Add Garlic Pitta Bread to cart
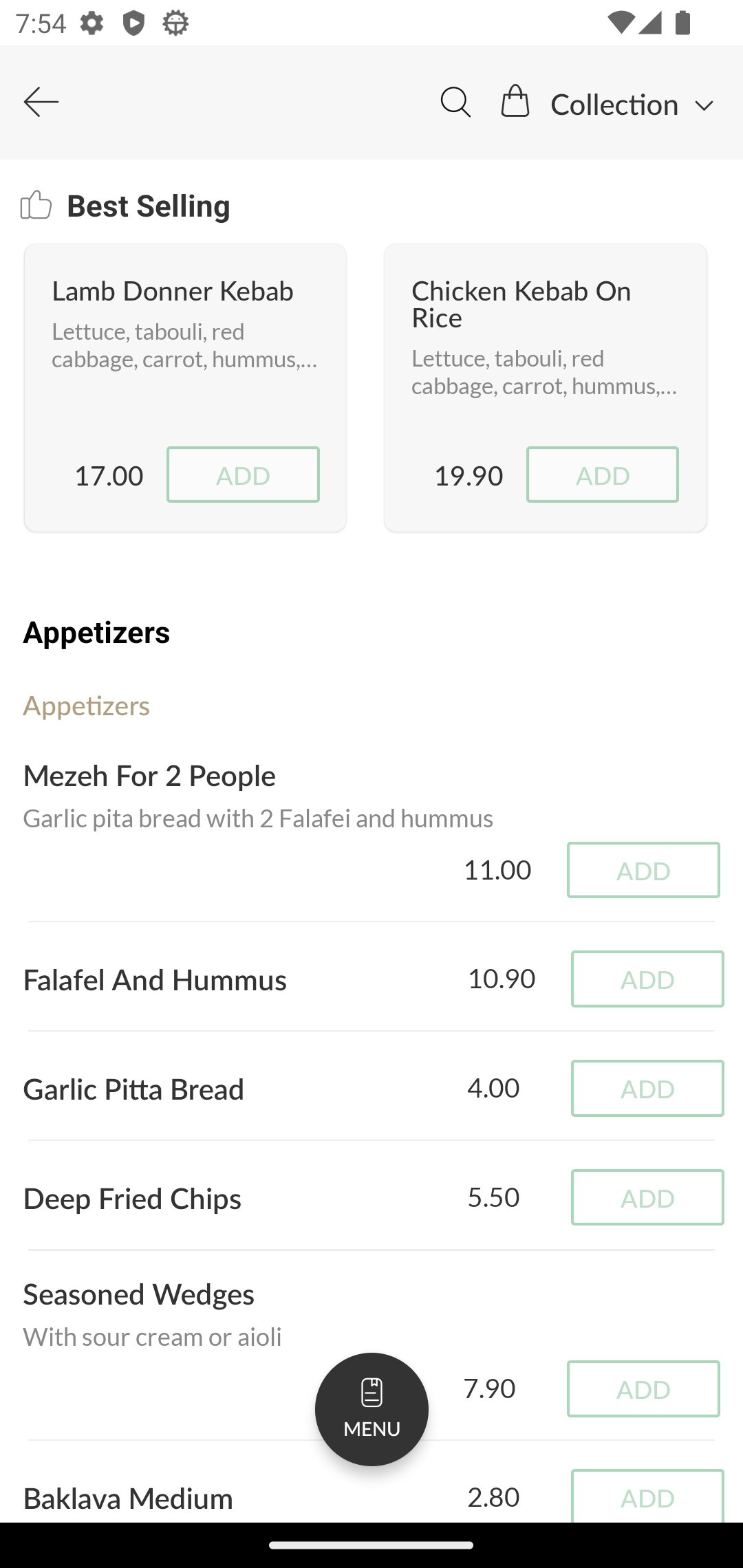 [x=647, y=1088]
